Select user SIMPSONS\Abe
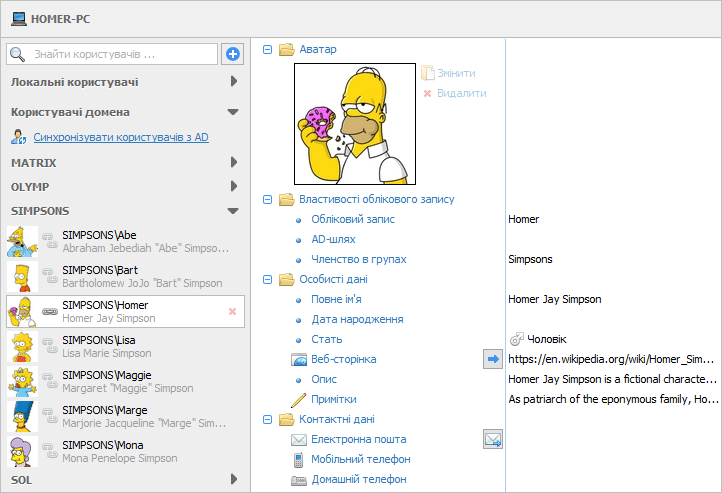The width and height of the screenshot is (722, 493). coord(125,241)
